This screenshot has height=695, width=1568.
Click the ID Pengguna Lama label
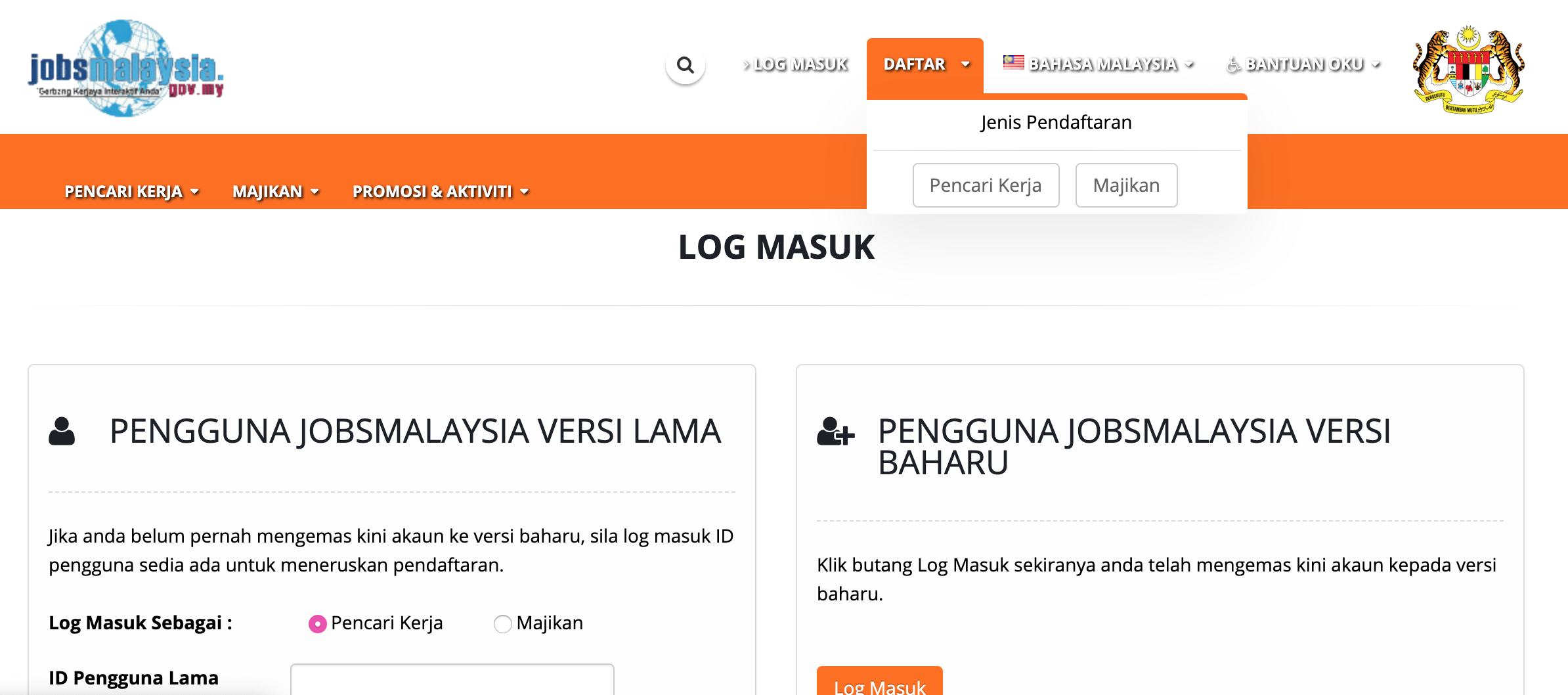coord(133,678)
